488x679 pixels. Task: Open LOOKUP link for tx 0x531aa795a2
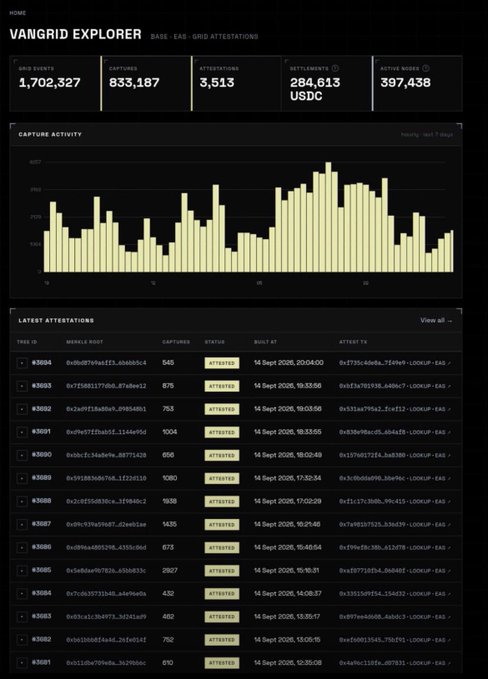(420, 409)
